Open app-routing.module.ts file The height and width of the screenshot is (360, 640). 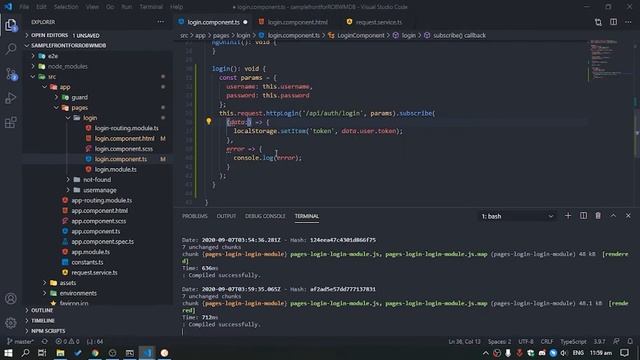pyautogui.click(x=102, y=200)
